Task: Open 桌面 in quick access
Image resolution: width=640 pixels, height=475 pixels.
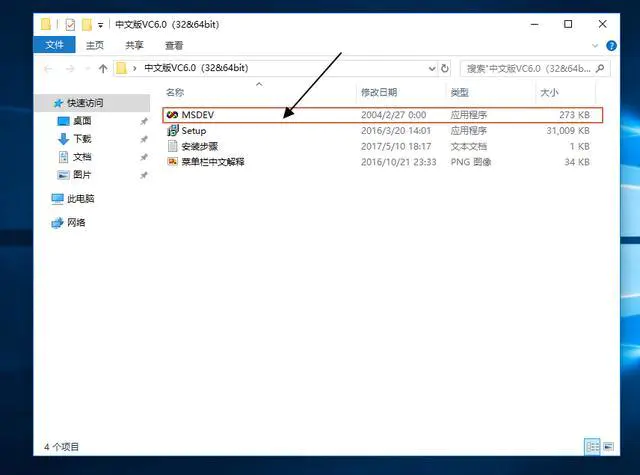Action: (x=82, y=121)
